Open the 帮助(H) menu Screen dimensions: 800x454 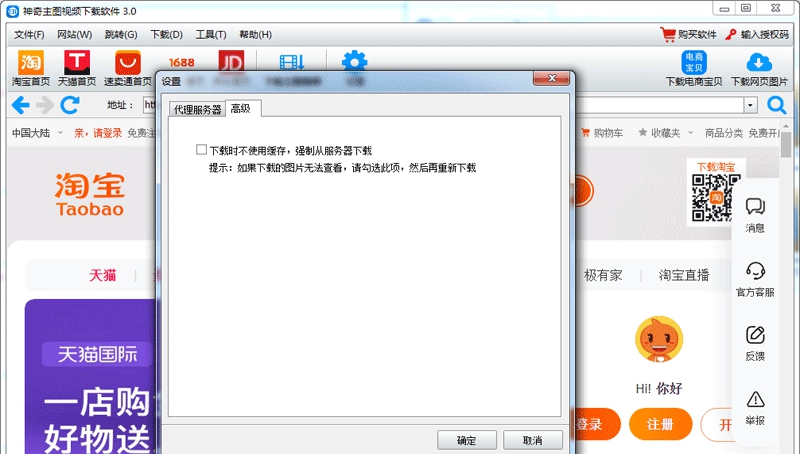(x=255, y=35)
